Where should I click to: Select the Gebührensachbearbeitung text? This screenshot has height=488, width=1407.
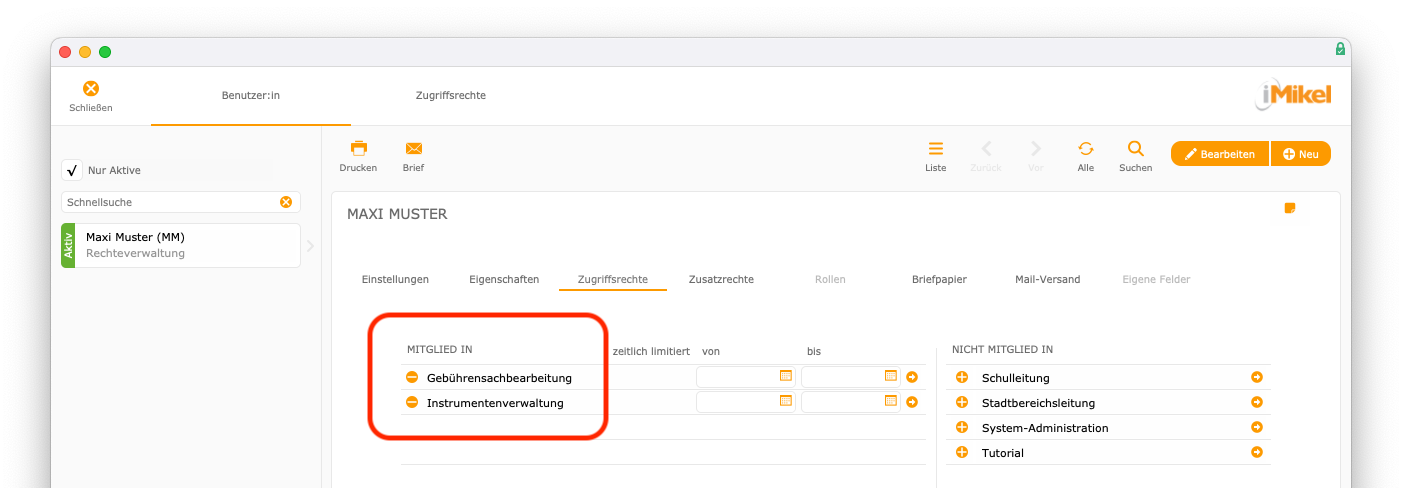tap(499, 378)
